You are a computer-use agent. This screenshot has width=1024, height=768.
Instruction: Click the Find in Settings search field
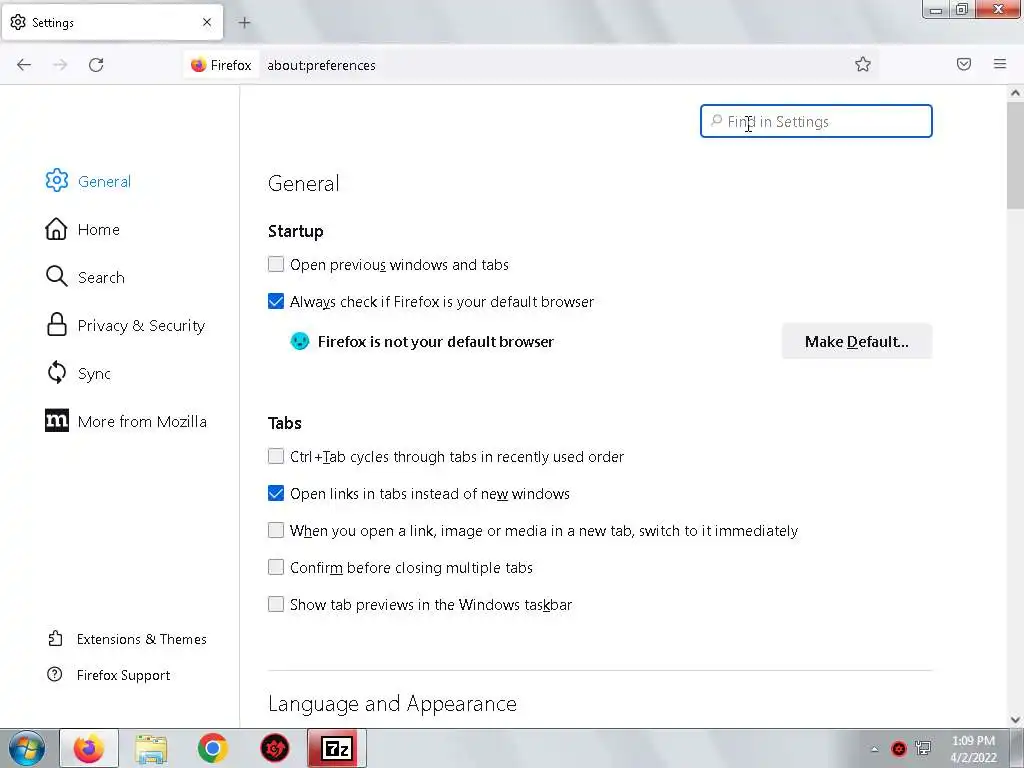pos(816,121)
